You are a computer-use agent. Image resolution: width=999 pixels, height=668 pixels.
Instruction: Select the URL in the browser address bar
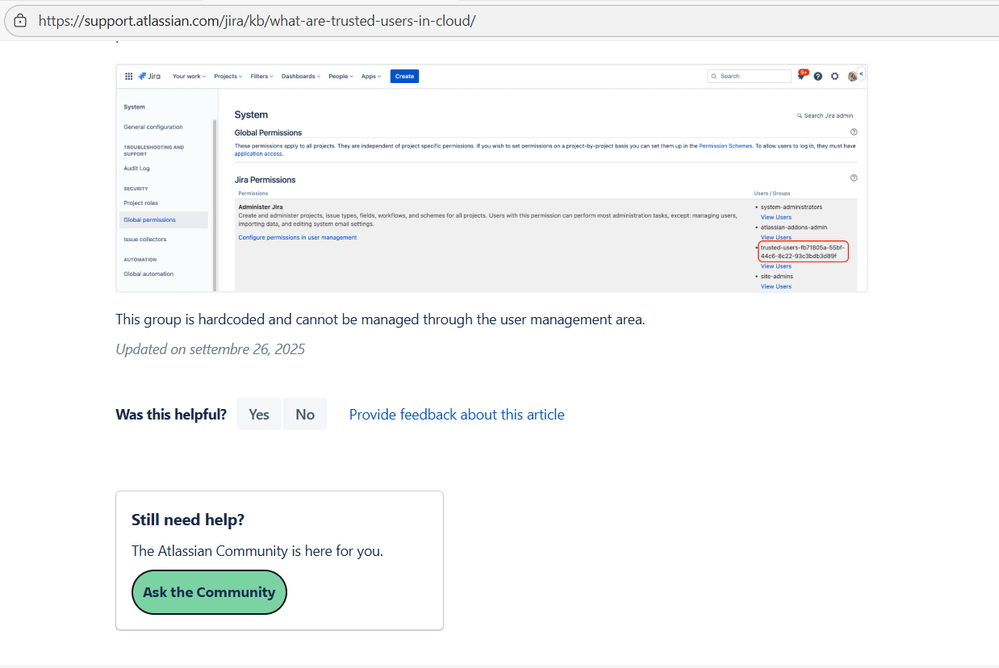pos(257,20)
